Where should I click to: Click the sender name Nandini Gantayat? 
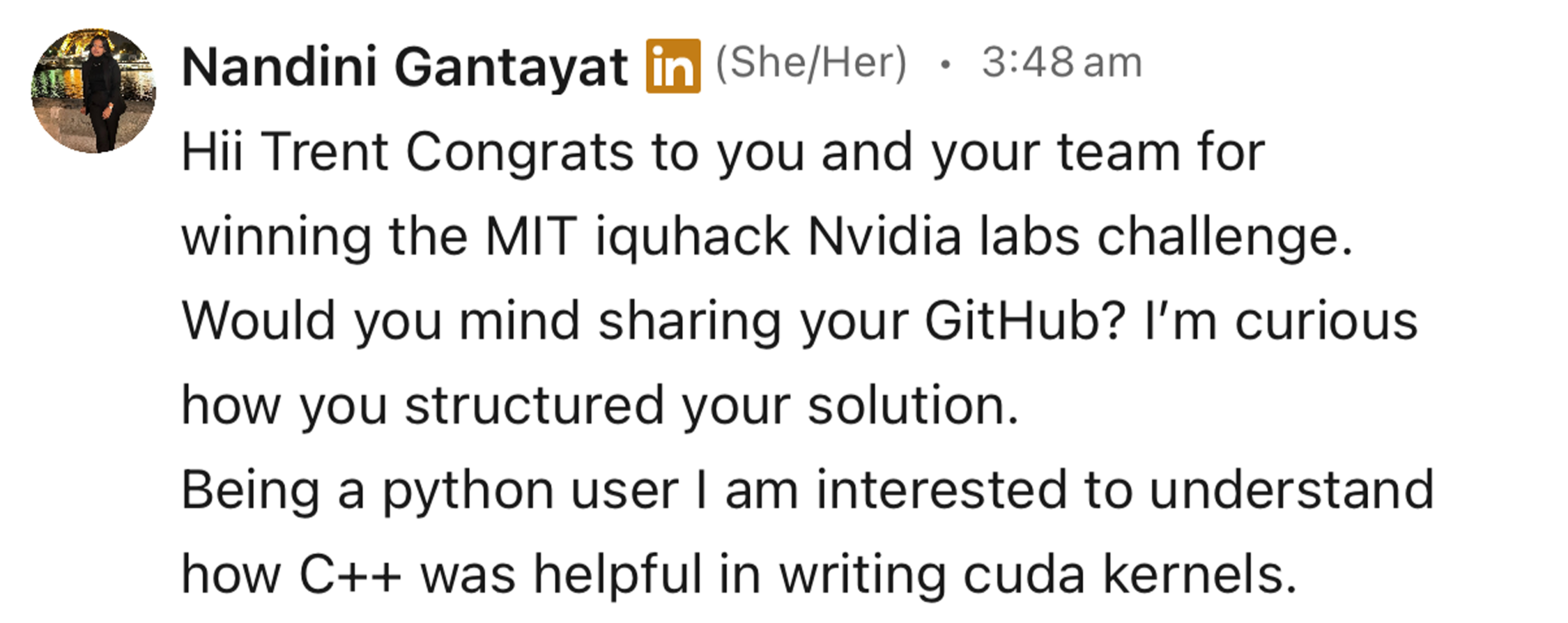point(404,66)
